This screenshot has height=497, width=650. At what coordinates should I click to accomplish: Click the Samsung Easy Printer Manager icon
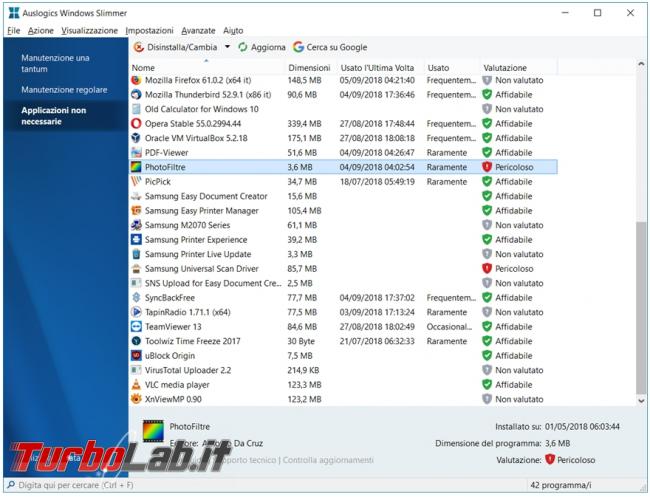(x=136, y=211)
